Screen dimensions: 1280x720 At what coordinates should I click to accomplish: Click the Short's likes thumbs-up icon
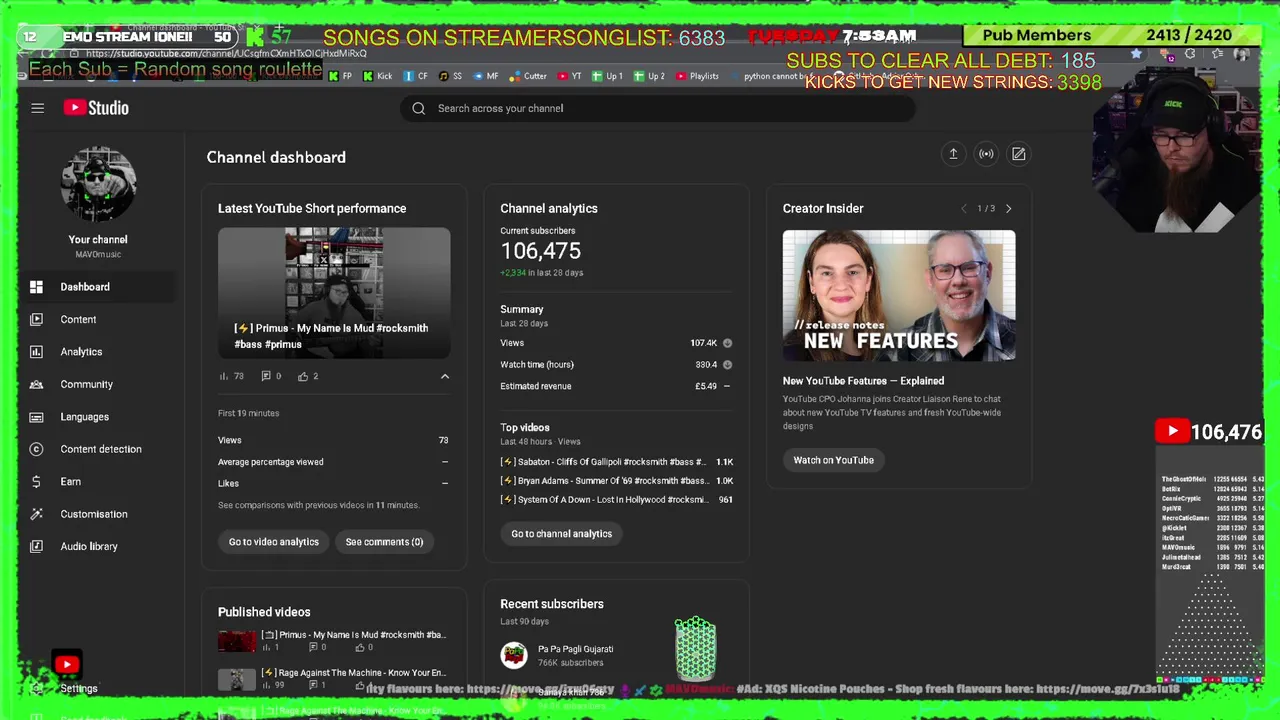coord(303,376)
